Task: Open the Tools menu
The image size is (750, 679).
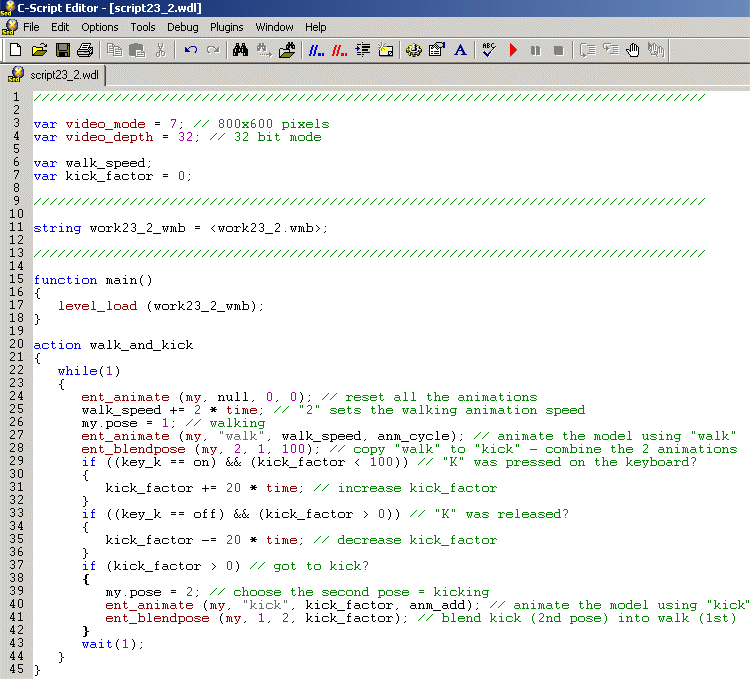Action: [143, 27]
